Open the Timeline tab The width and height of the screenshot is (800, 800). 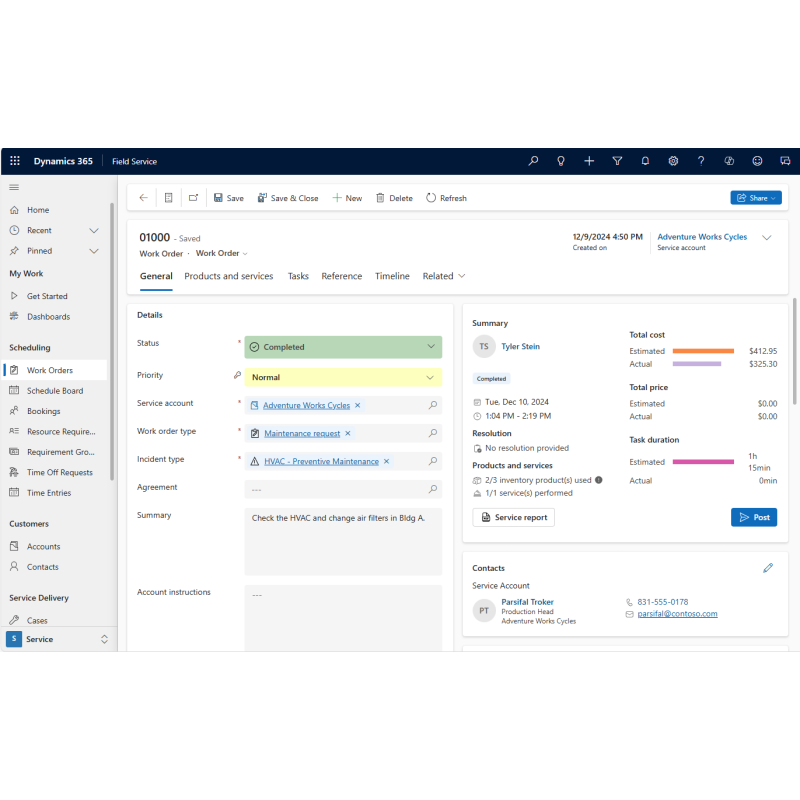tap(392, 276)
